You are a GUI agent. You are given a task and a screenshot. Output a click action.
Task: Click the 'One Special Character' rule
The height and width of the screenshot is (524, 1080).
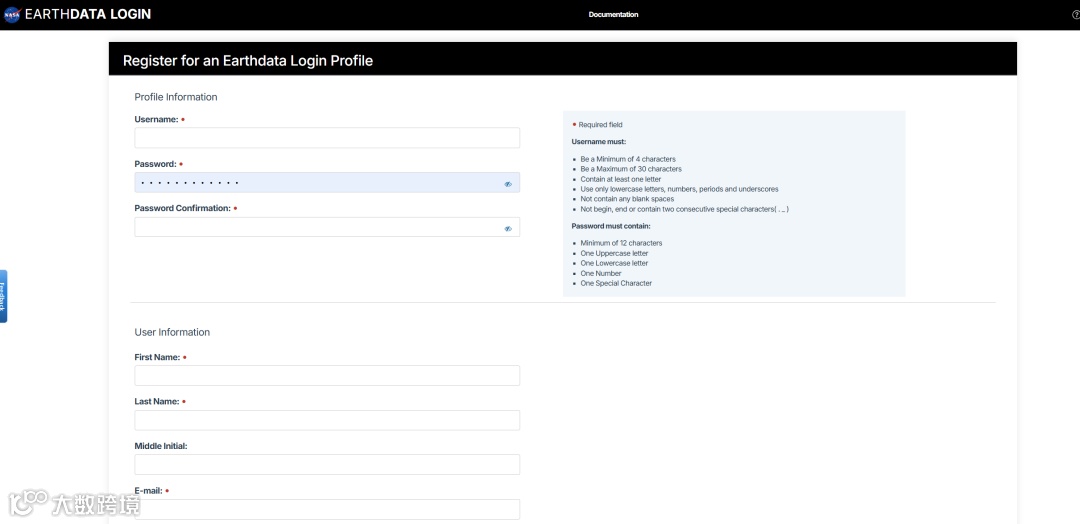(616, 283)
